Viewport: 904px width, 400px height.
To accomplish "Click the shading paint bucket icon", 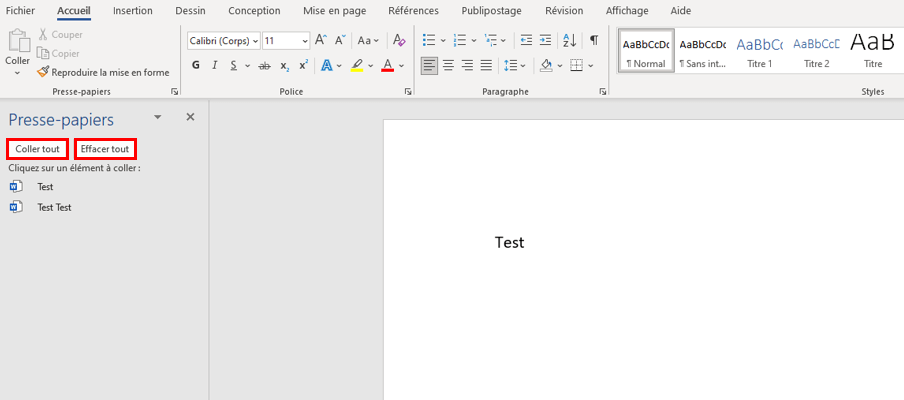I will coord(546,65).
